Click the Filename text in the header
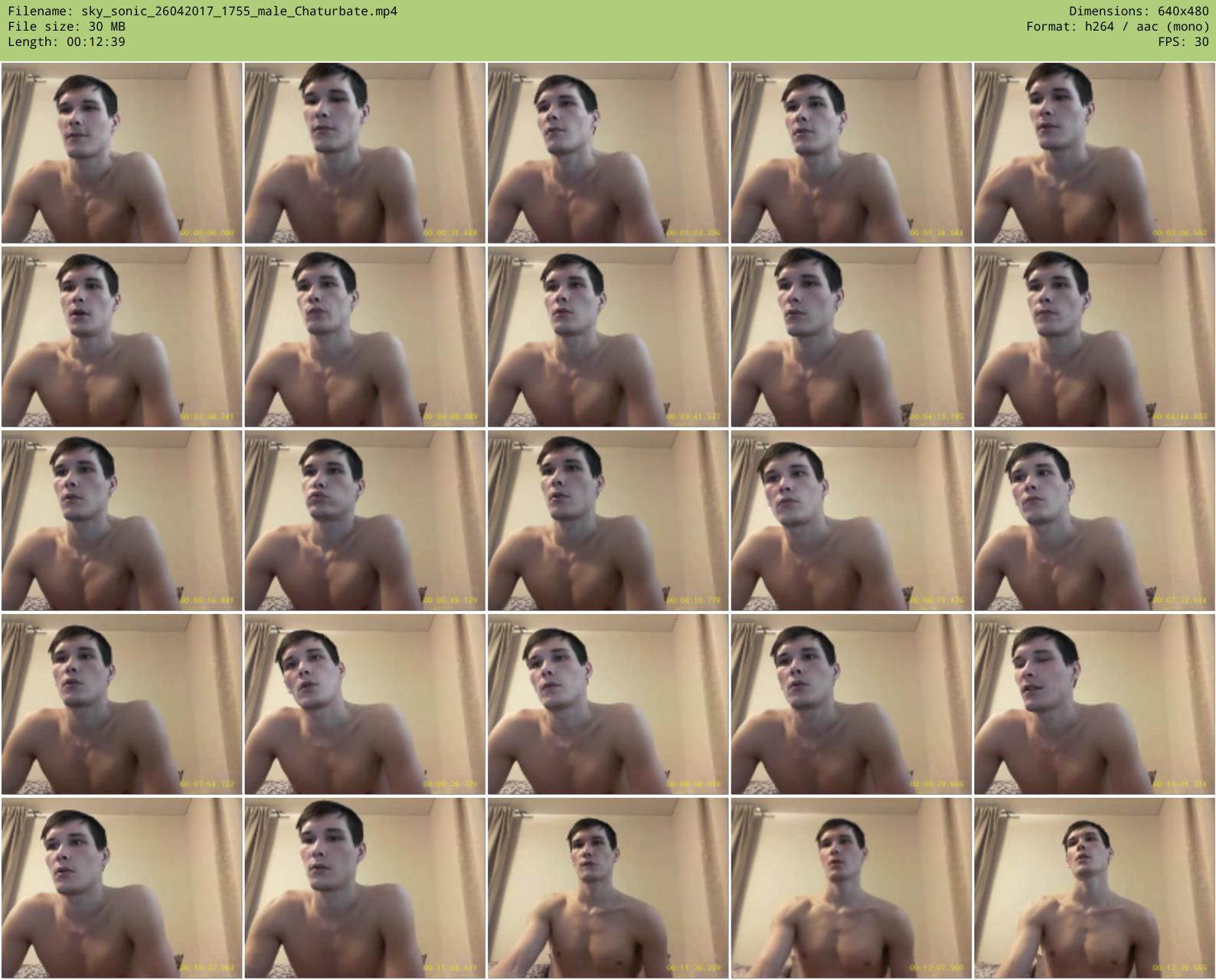The width and height of the screenshot is (1216, 980). pyautogui.click(x=202, y=11)
